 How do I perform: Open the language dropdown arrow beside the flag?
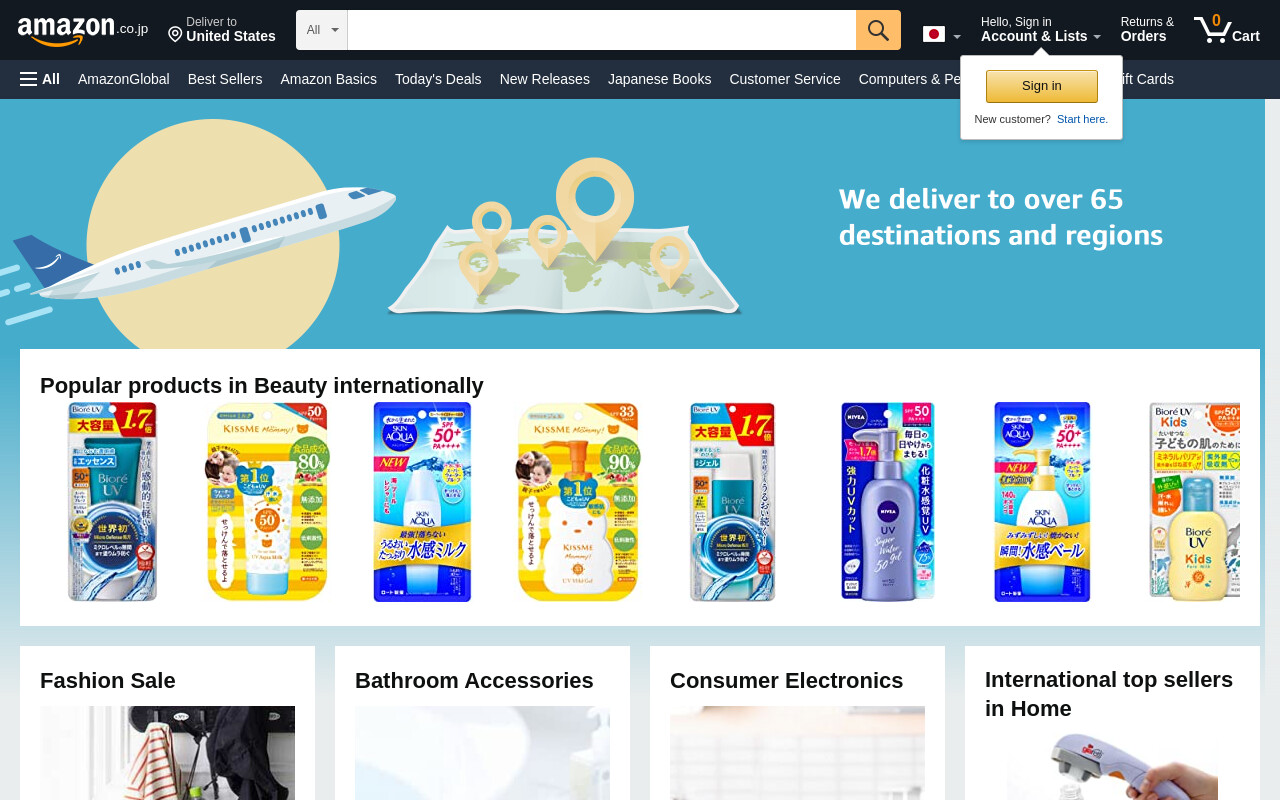[957, 38]
